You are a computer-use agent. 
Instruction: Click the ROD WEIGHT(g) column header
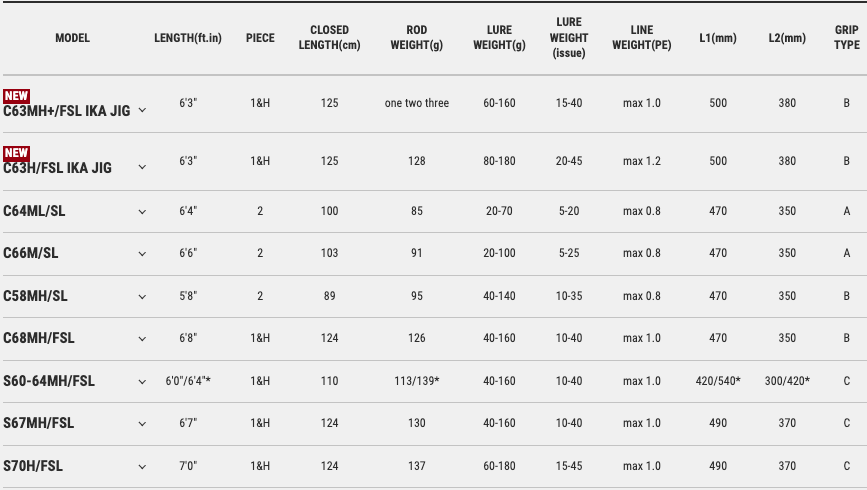(417, 38)
